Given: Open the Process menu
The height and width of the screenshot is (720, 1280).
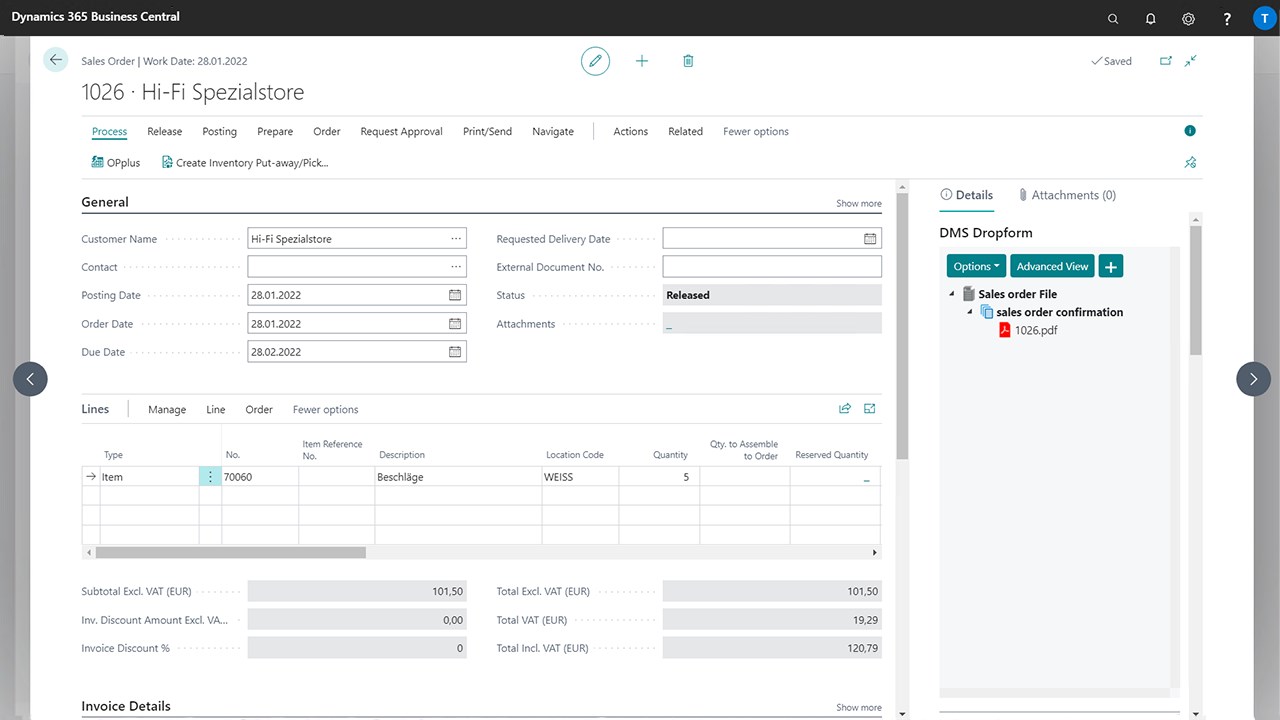Looking at the screenshot, I should pos(110,131).
